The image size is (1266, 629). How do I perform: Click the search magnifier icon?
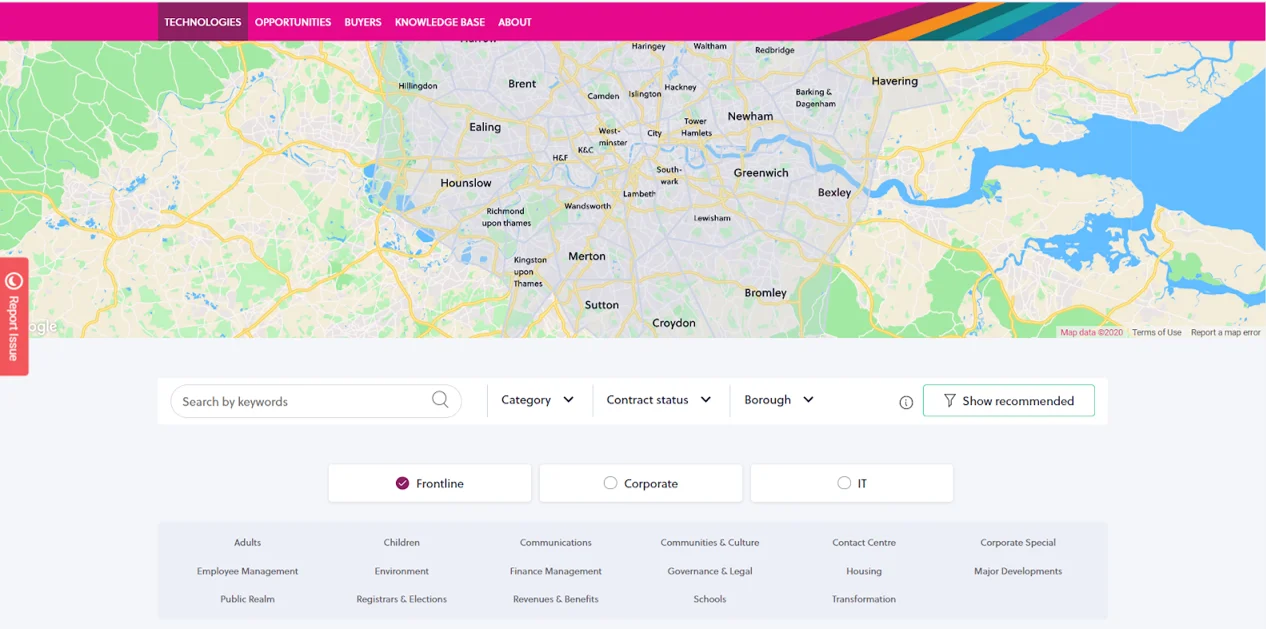[x=440, y=400]
